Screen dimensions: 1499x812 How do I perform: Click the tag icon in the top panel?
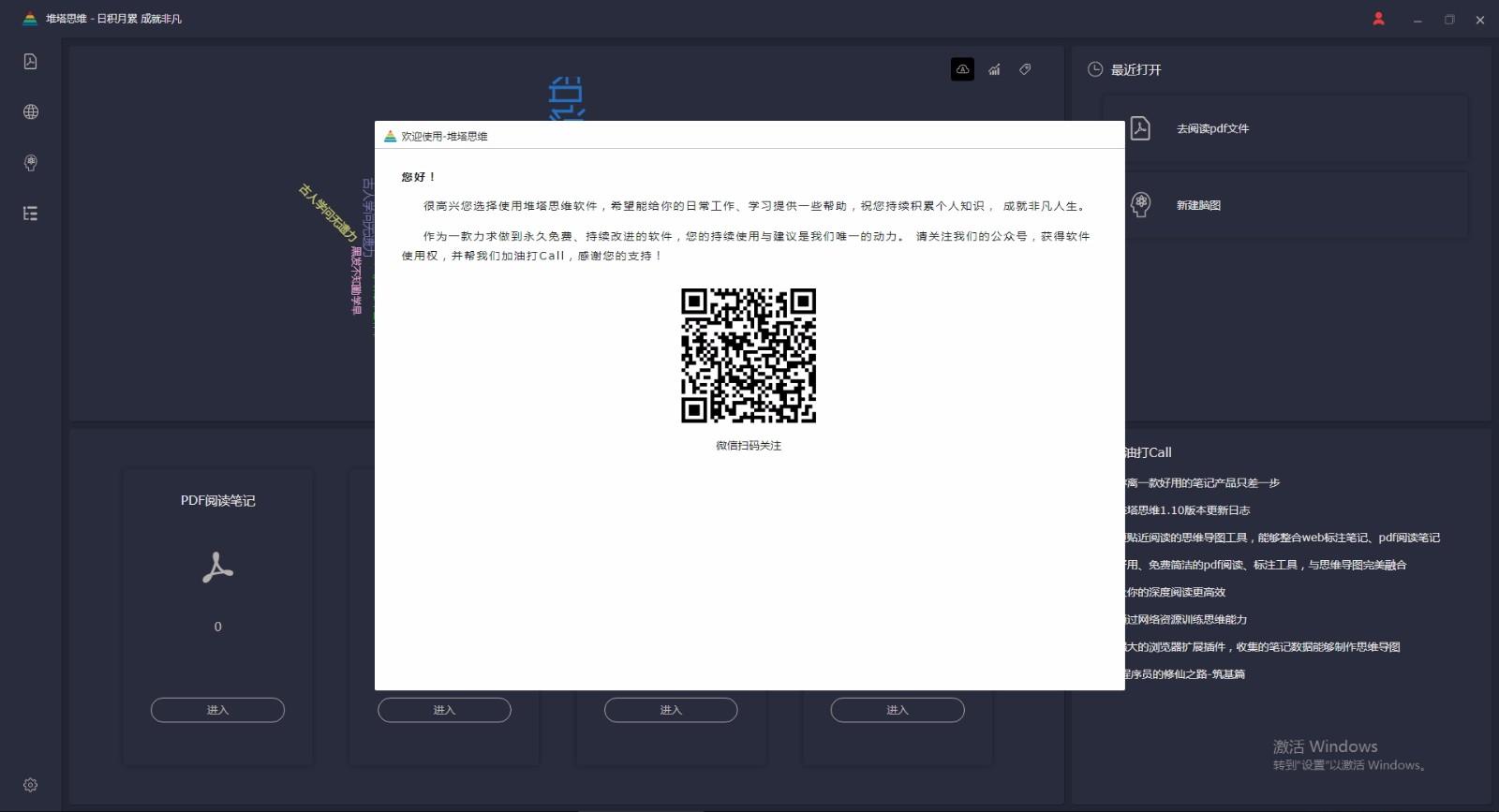click(1025, 69)
